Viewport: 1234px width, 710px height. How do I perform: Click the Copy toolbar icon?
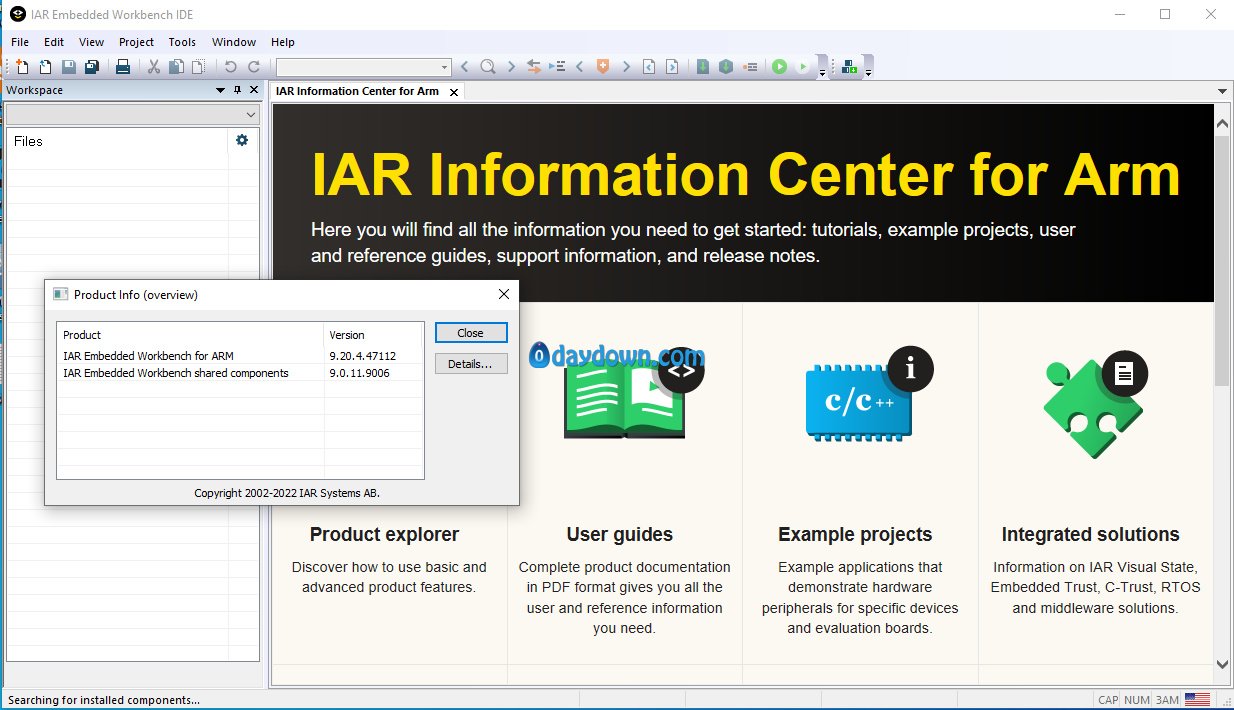tap(176, 67)
